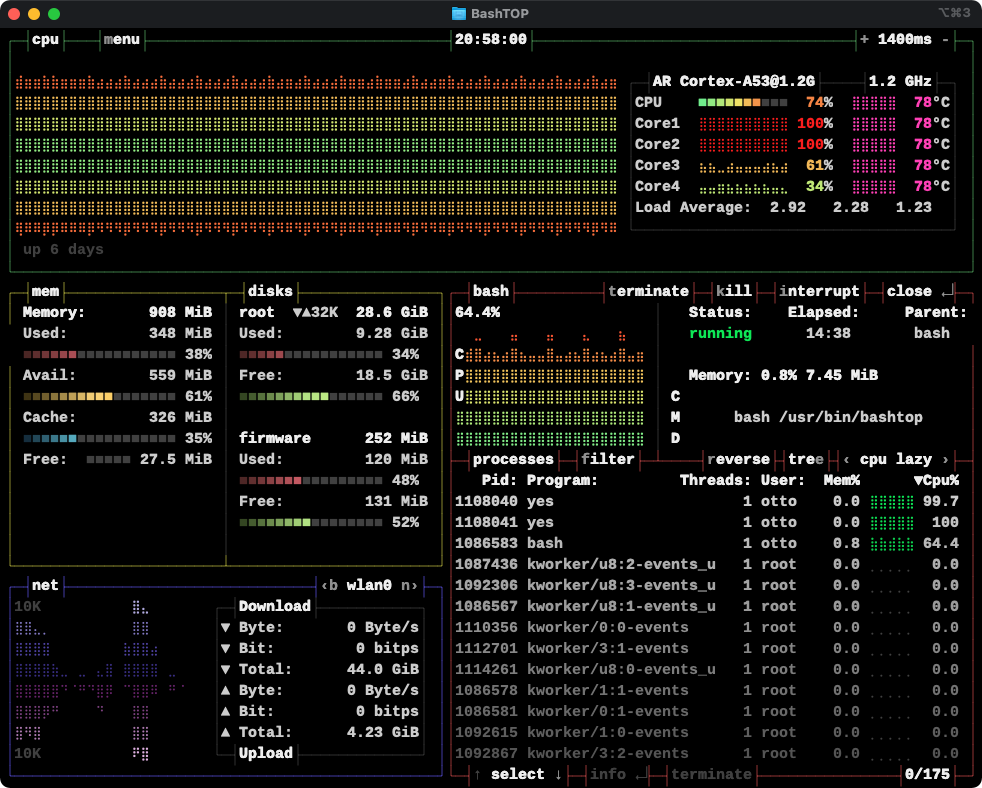Select the yes process with PID 1108040
This screenshot has width=982, height=788.
tap(706, 502)
